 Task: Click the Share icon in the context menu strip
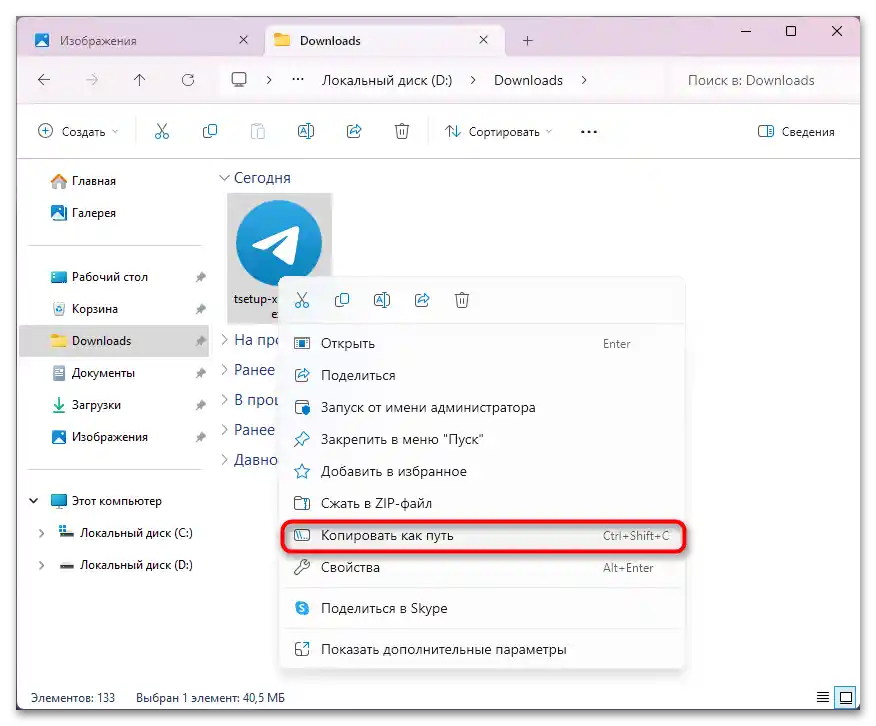422,299
